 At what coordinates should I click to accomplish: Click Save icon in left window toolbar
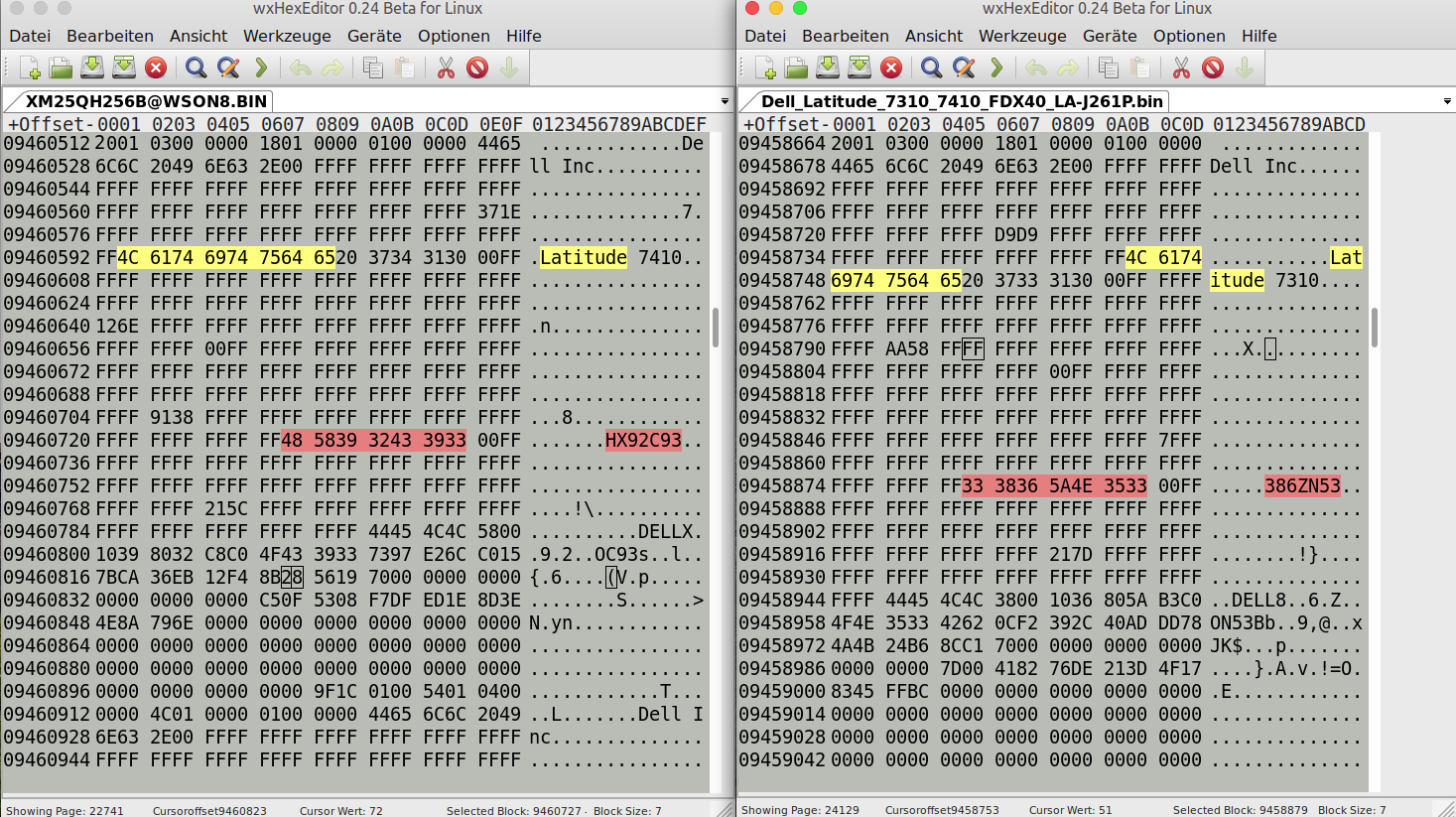pyautogui.click(x=92, y=68)
